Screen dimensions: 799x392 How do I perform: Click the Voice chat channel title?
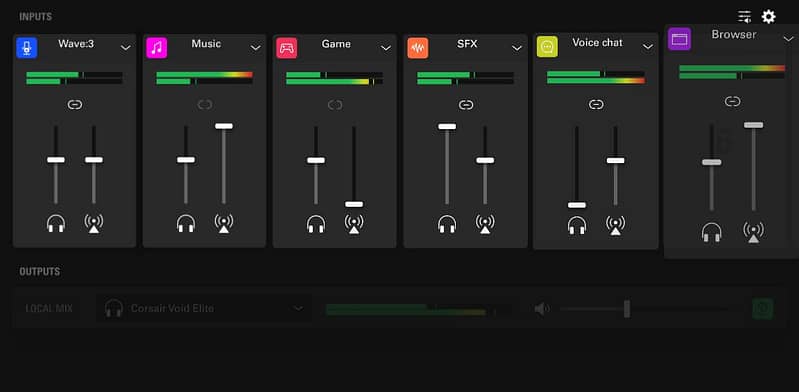(597, 43)
